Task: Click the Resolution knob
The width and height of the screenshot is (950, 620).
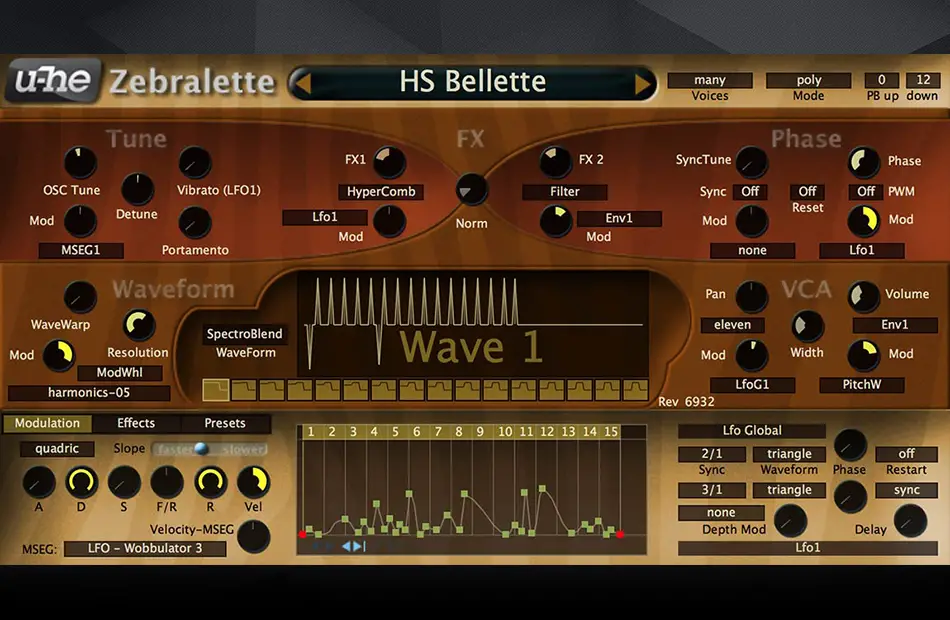Action: pos(139,325)
